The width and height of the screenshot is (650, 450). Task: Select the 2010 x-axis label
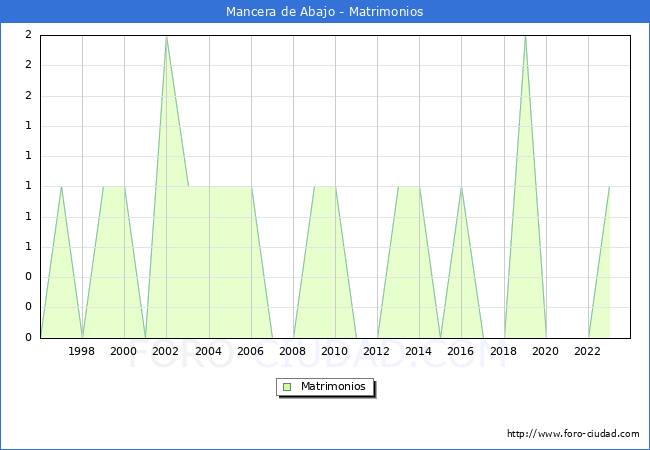click(x=335, y=351)
